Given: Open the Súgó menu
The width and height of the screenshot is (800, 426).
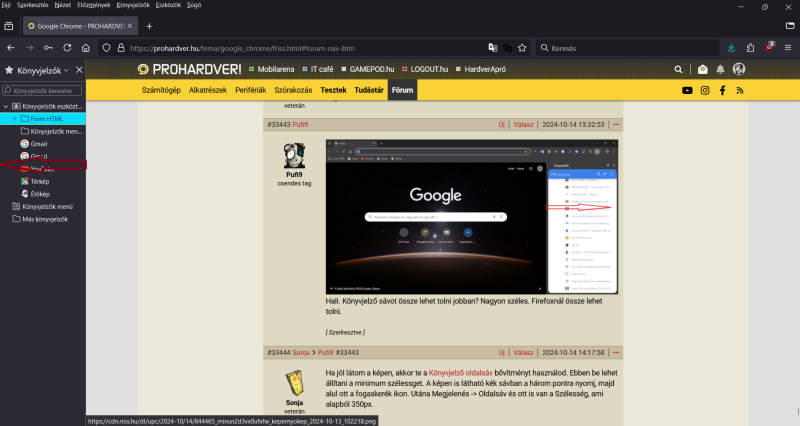Looking at the screenshot, I should tap(194, 5).
